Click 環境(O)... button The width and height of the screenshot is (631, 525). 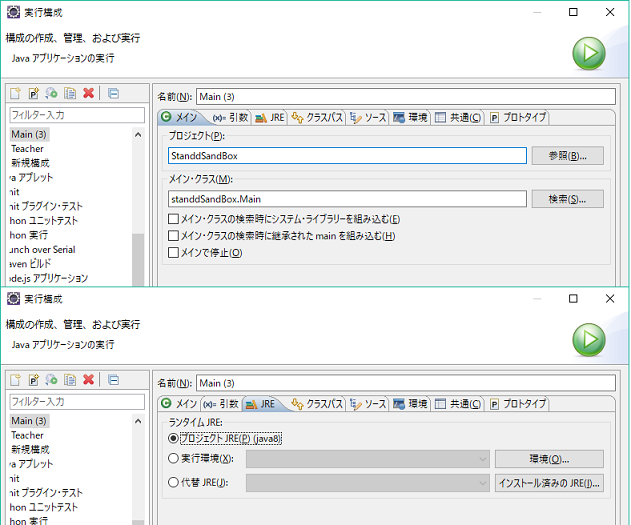click(x=549, y=459)
